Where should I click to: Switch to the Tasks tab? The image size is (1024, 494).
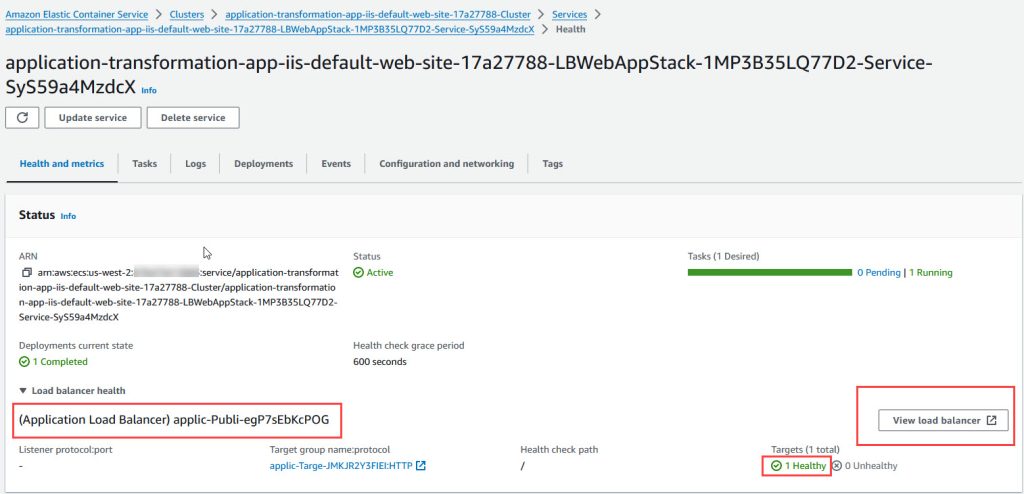[144, 164]
